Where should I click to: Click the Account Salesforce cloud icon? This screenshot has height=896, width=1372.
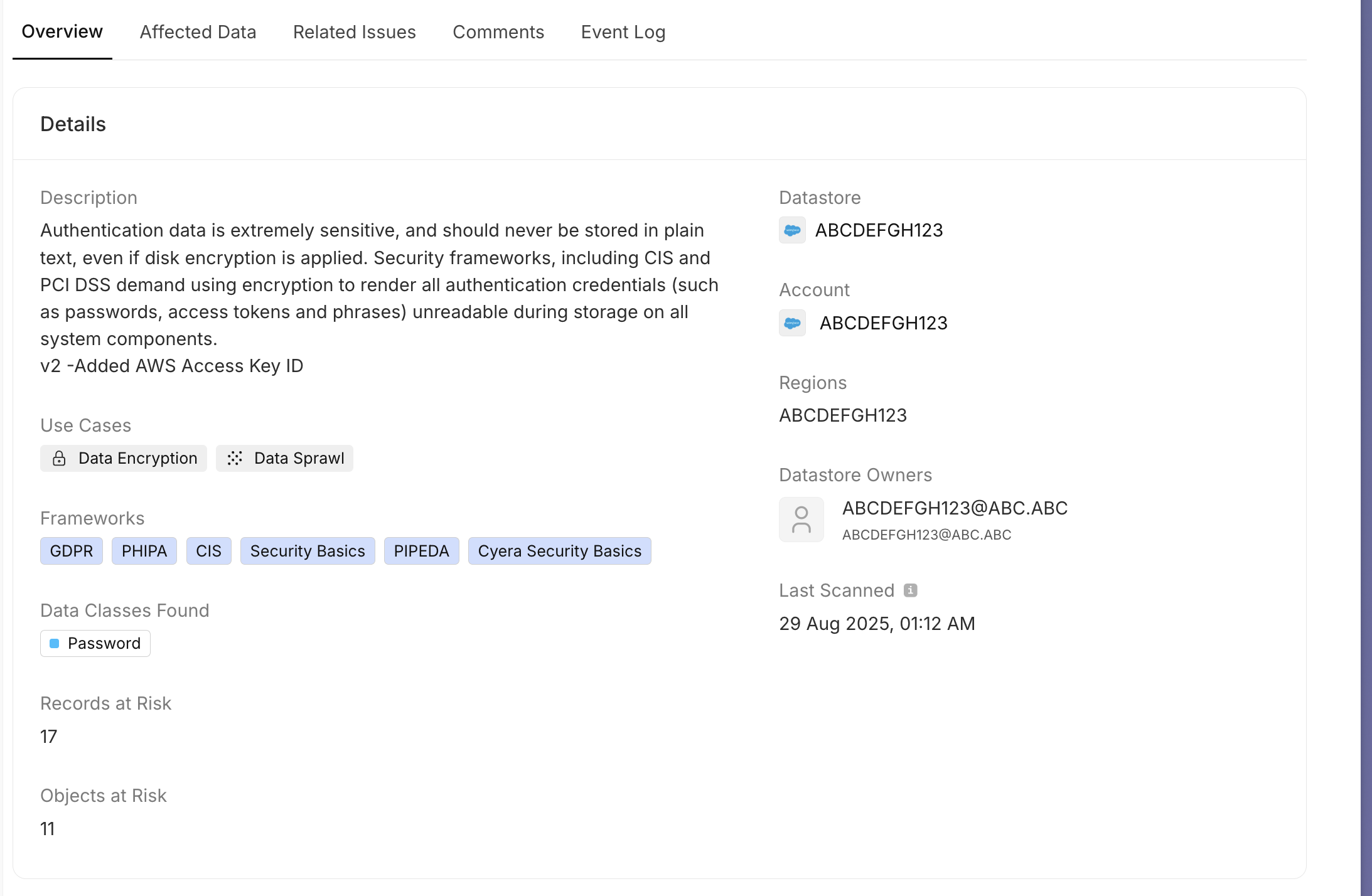tap(792, 323)
